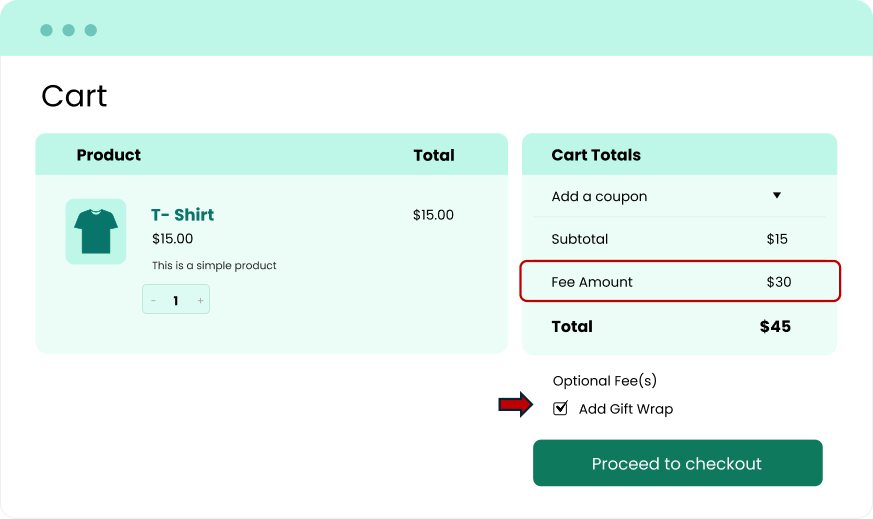Select the Total column header in product table
The height and width of the screenshot is (519, 873).
coord(434,155)
